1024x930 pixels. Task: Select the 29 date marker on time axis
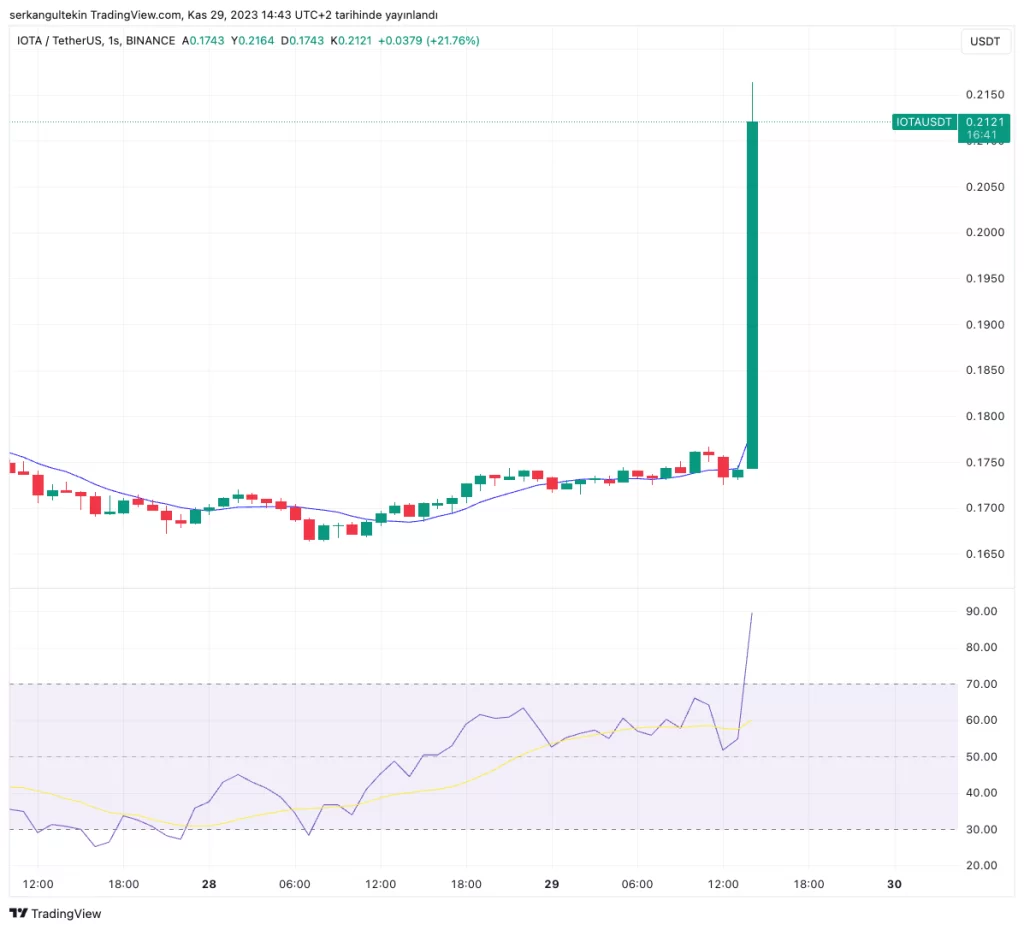(552, 884)
